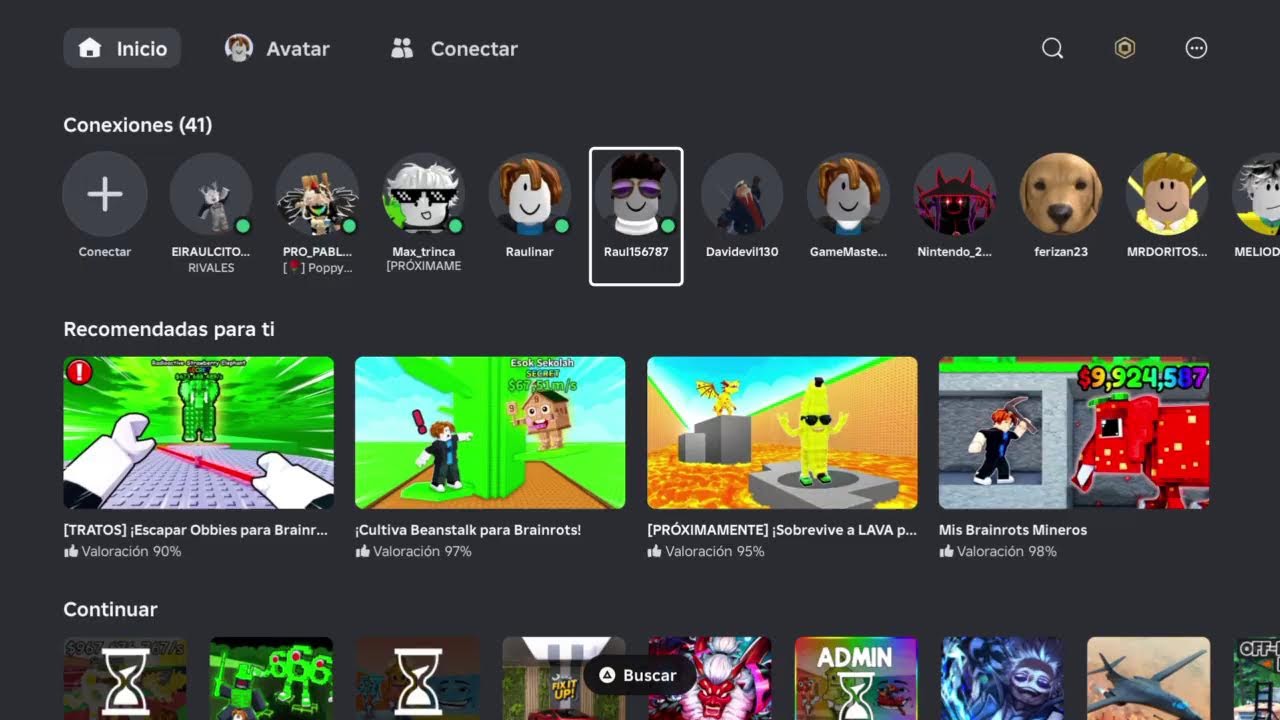Select the Inicio tab
This screenshot has height=720, width=1280.
coord(122,48)
